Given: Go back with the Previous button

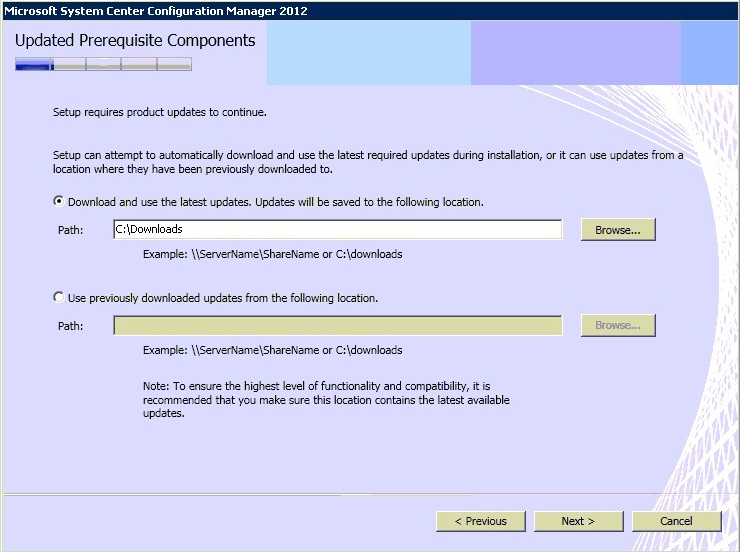Looking at the screenshot, I should (480, 521).
